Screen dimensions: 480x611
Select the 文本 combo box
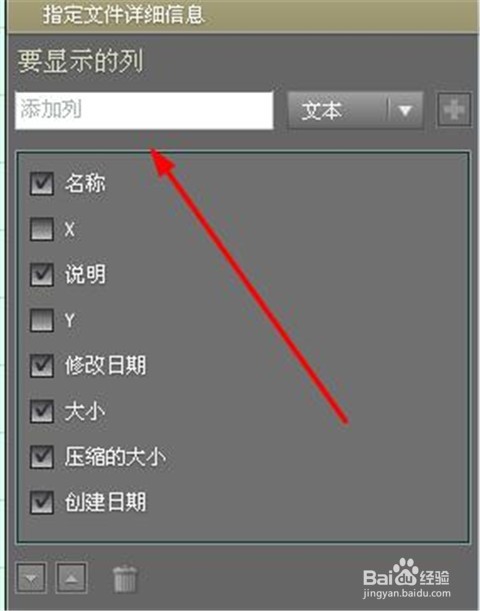355,111
